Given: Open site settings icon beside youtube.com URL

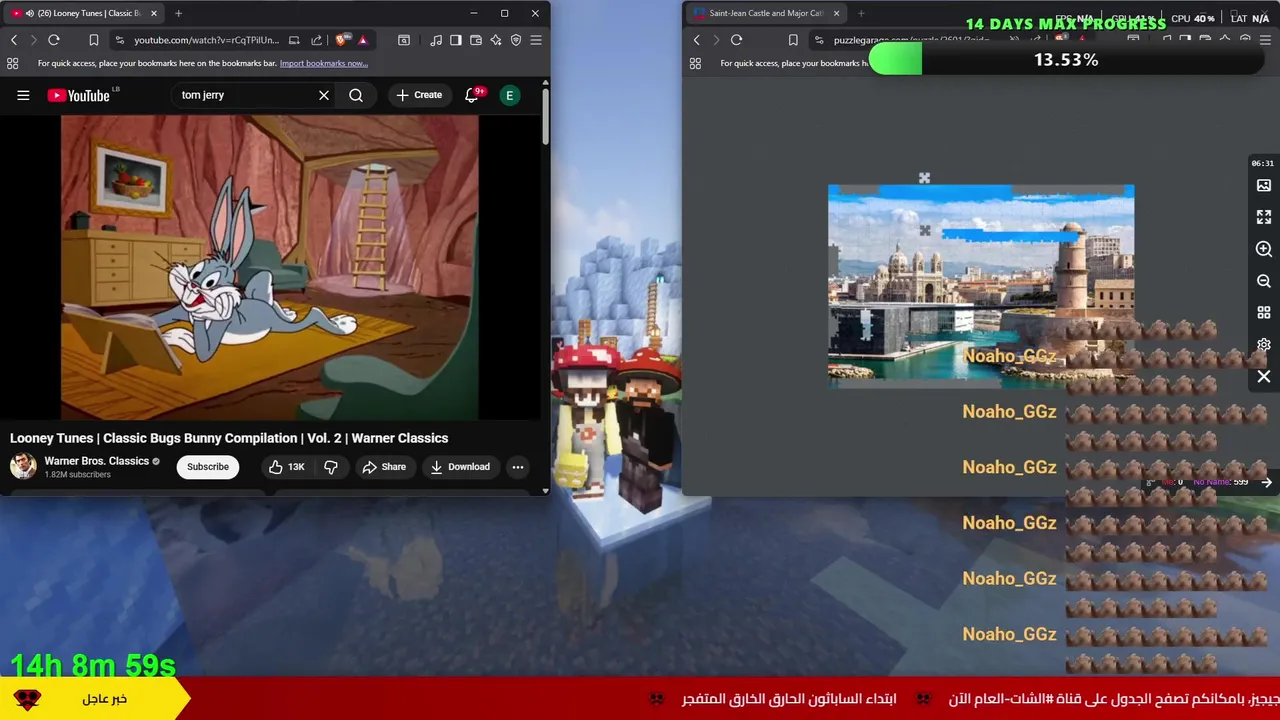Looking at the screenshot, I should pos(120,40).
